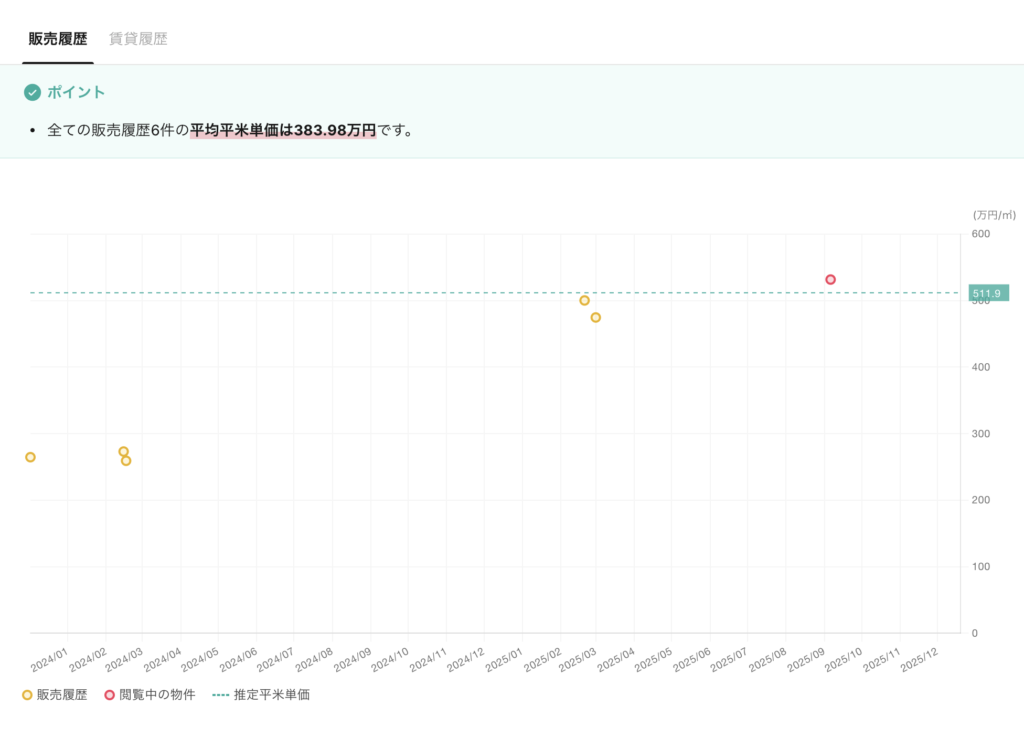Click the green checkmark icon beside ポイント
The width and height of the screenshot is (1024, 737).
[32, 92]
